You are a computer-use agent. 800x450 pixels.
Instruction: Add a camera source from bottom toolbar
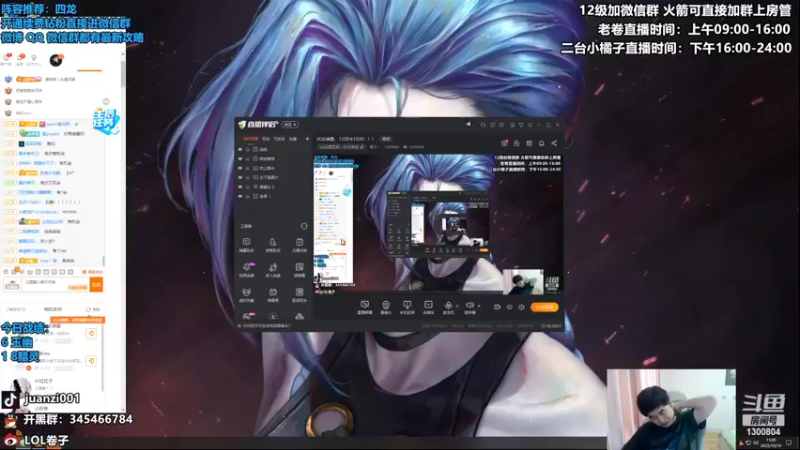pos(386,307)
